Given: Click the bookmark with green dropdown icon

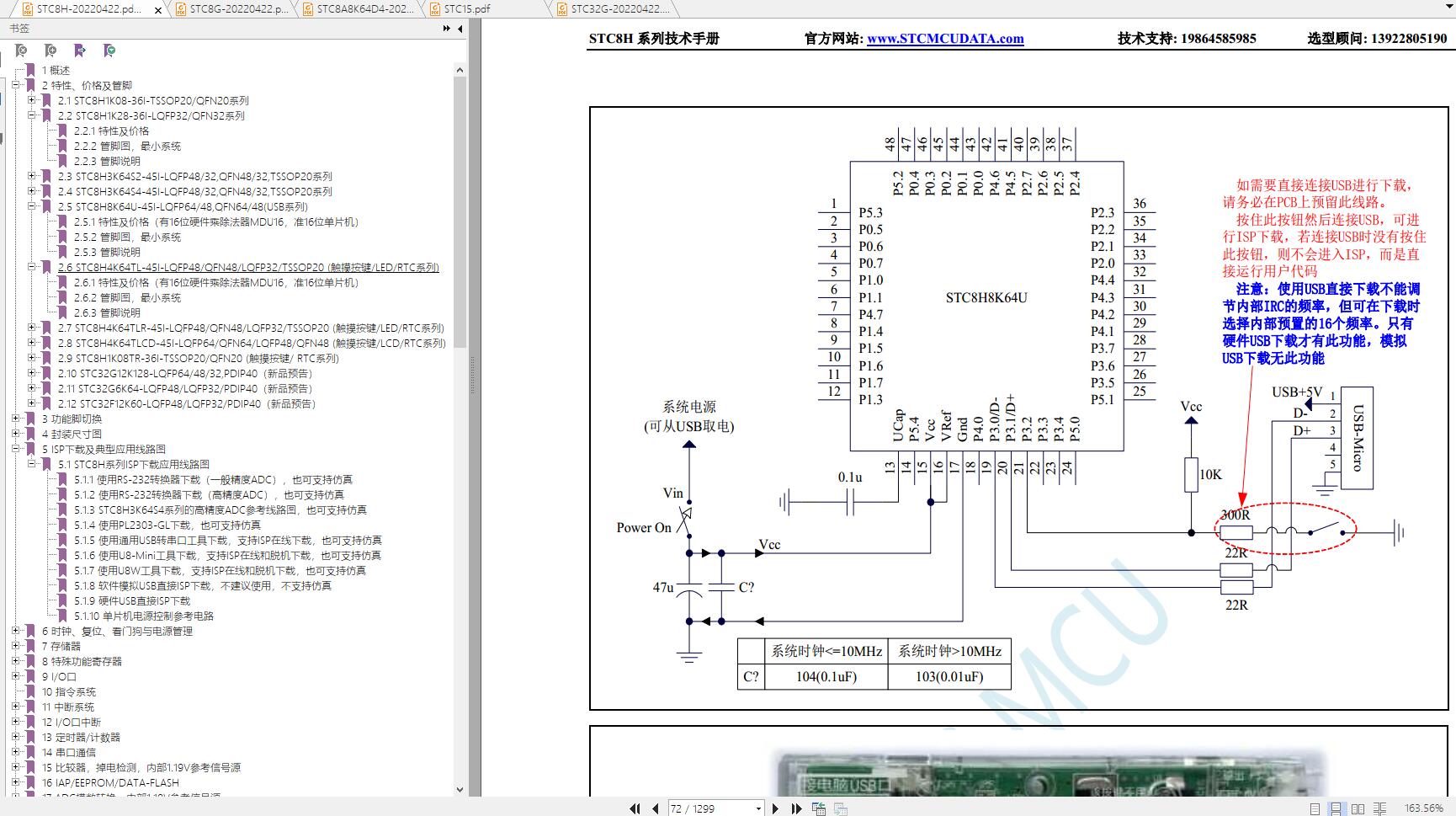Looking at the screenshot, I should tap(109, 51).
